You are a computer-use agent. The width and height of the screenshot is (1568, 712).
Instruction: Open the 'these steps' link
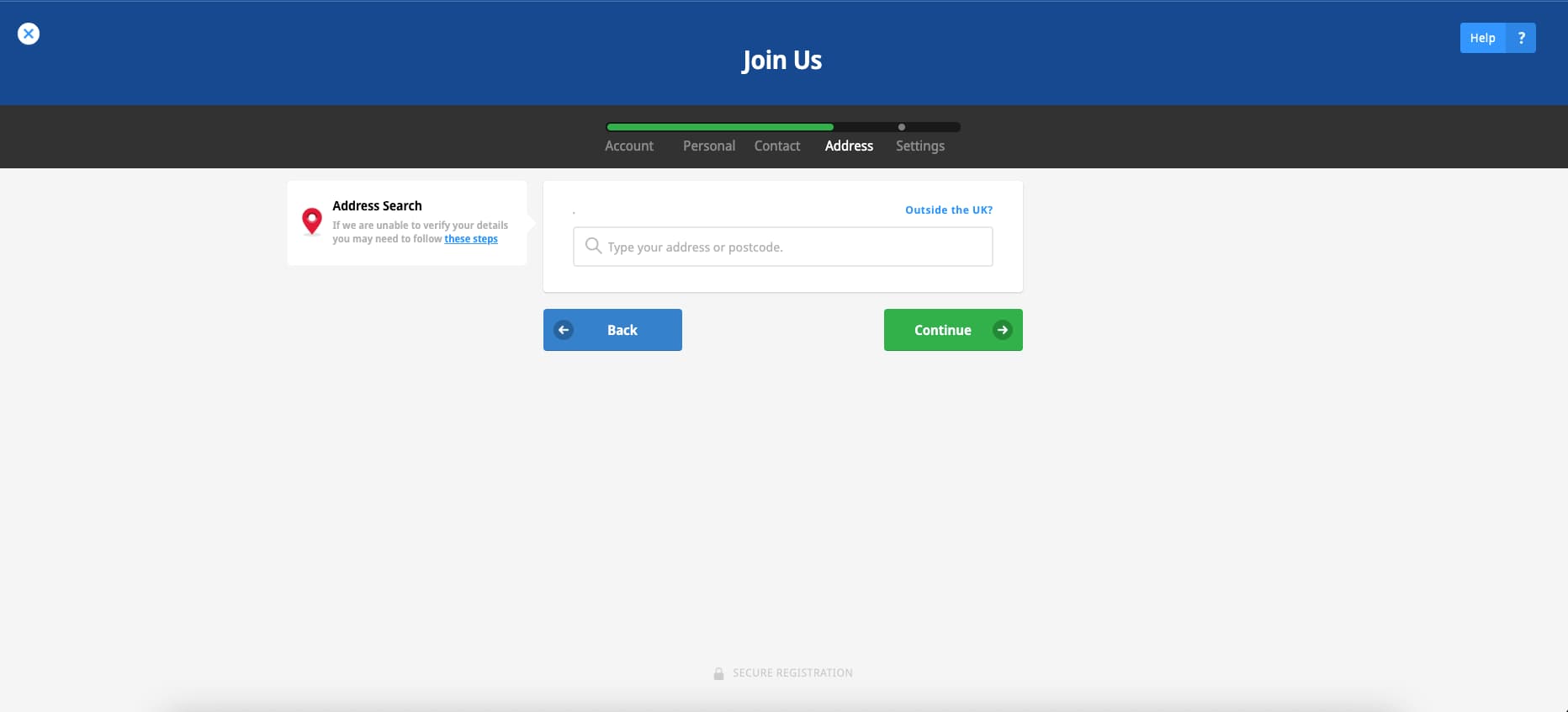(471, 239)
